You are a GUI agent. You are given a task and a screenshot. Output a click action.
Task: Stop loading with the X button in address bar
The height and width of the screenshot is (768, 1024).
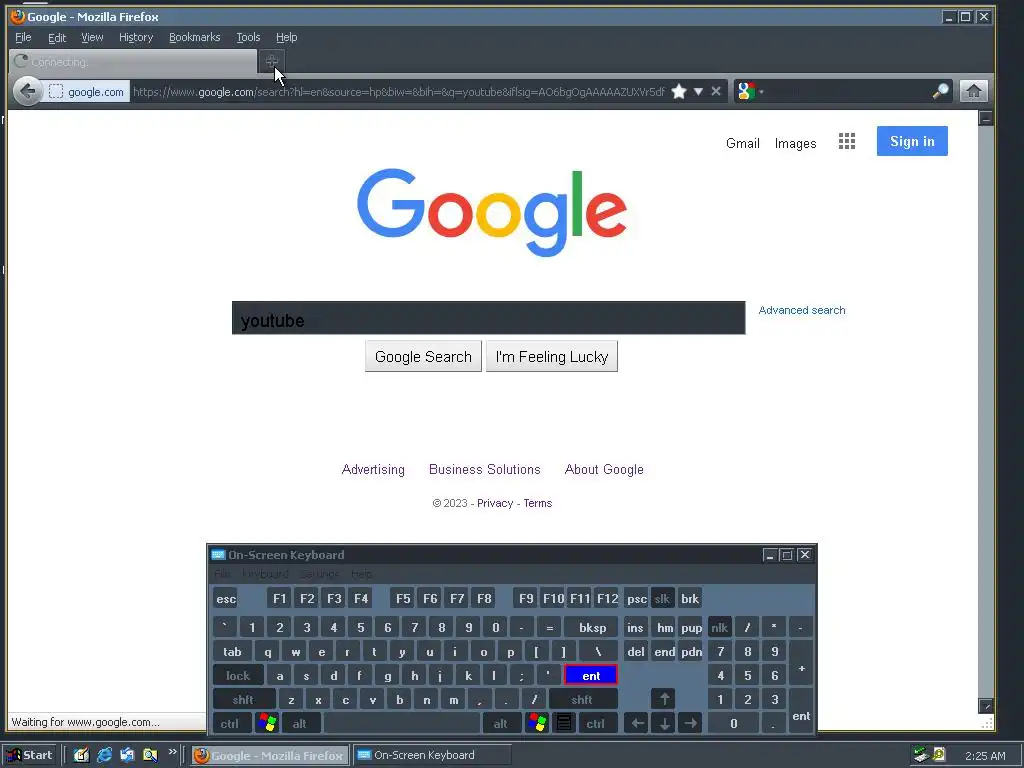tap(716, 91)
